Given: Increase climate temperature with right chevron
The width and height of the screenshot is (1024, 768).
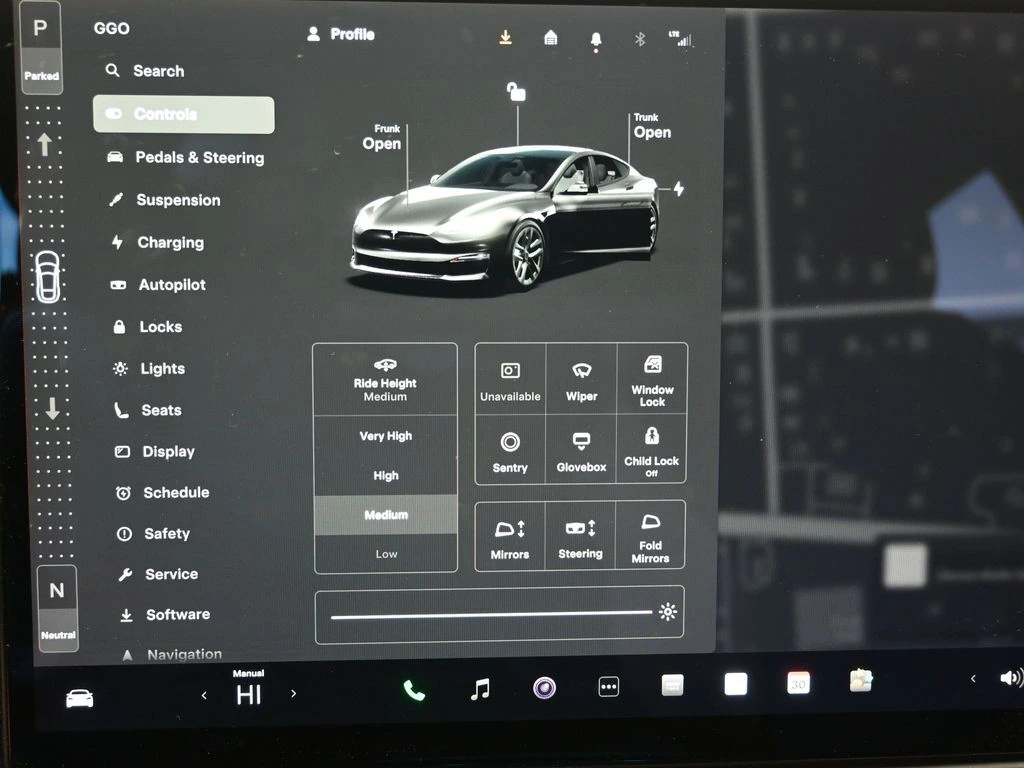Looking at the screenshot, I should coord(293,694).
